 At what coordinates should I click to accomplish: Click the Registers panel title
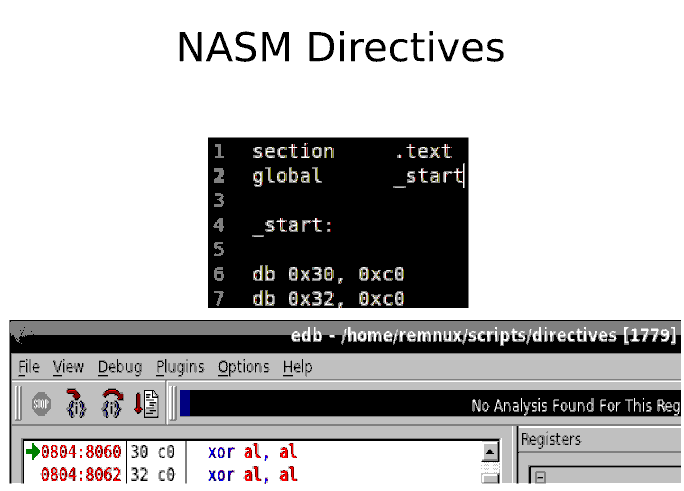[551, 439]
